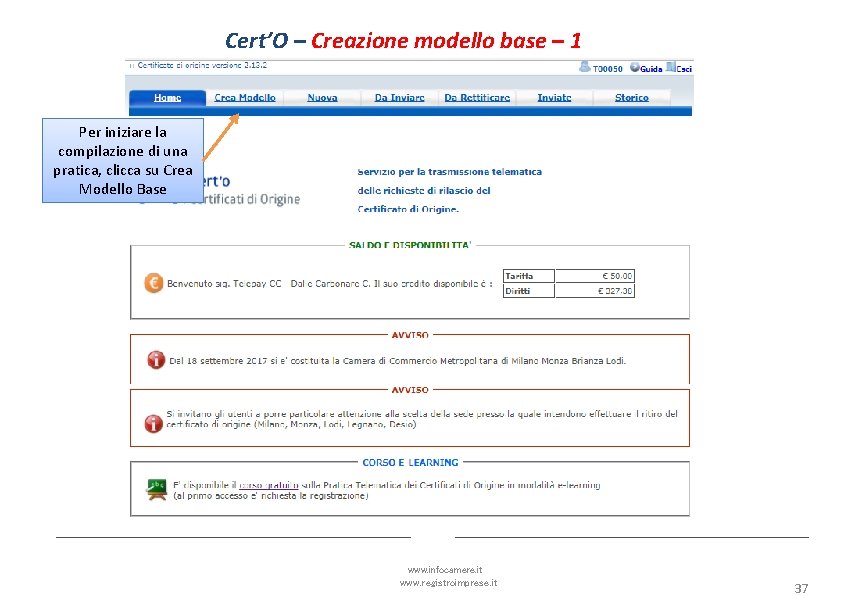This screenshot has width=842, height=596.
Task: Click the 'SALDO E DISPONIBILITA'' section heading
Action: (x=410, y=245)
